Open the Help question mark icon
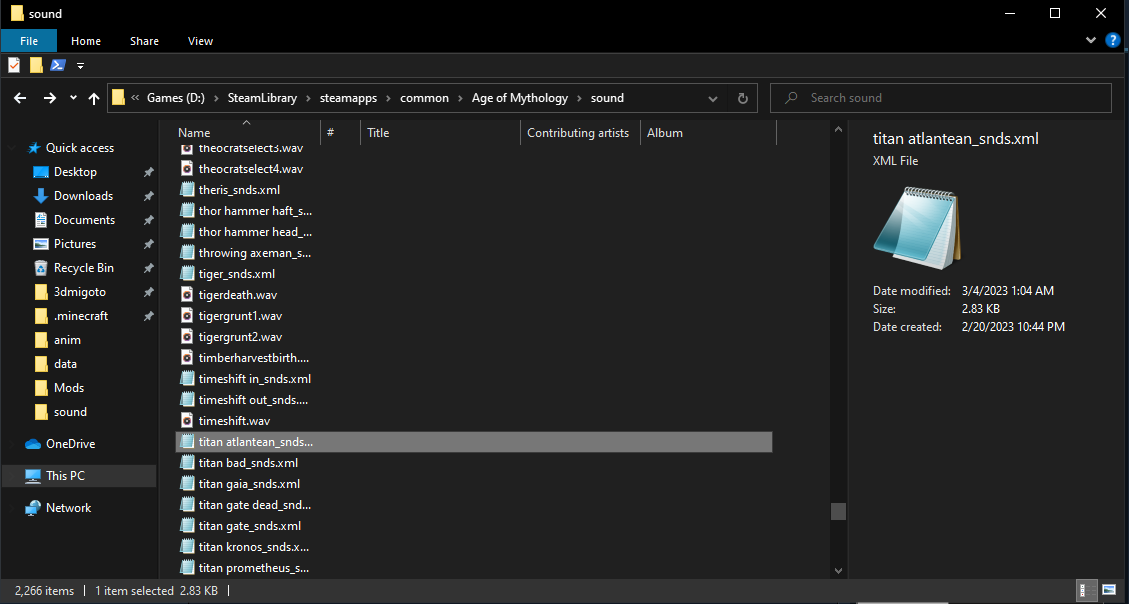The width and height of the screenshot is (1129, 604). pyautogui.click(x=1112, y=41)
